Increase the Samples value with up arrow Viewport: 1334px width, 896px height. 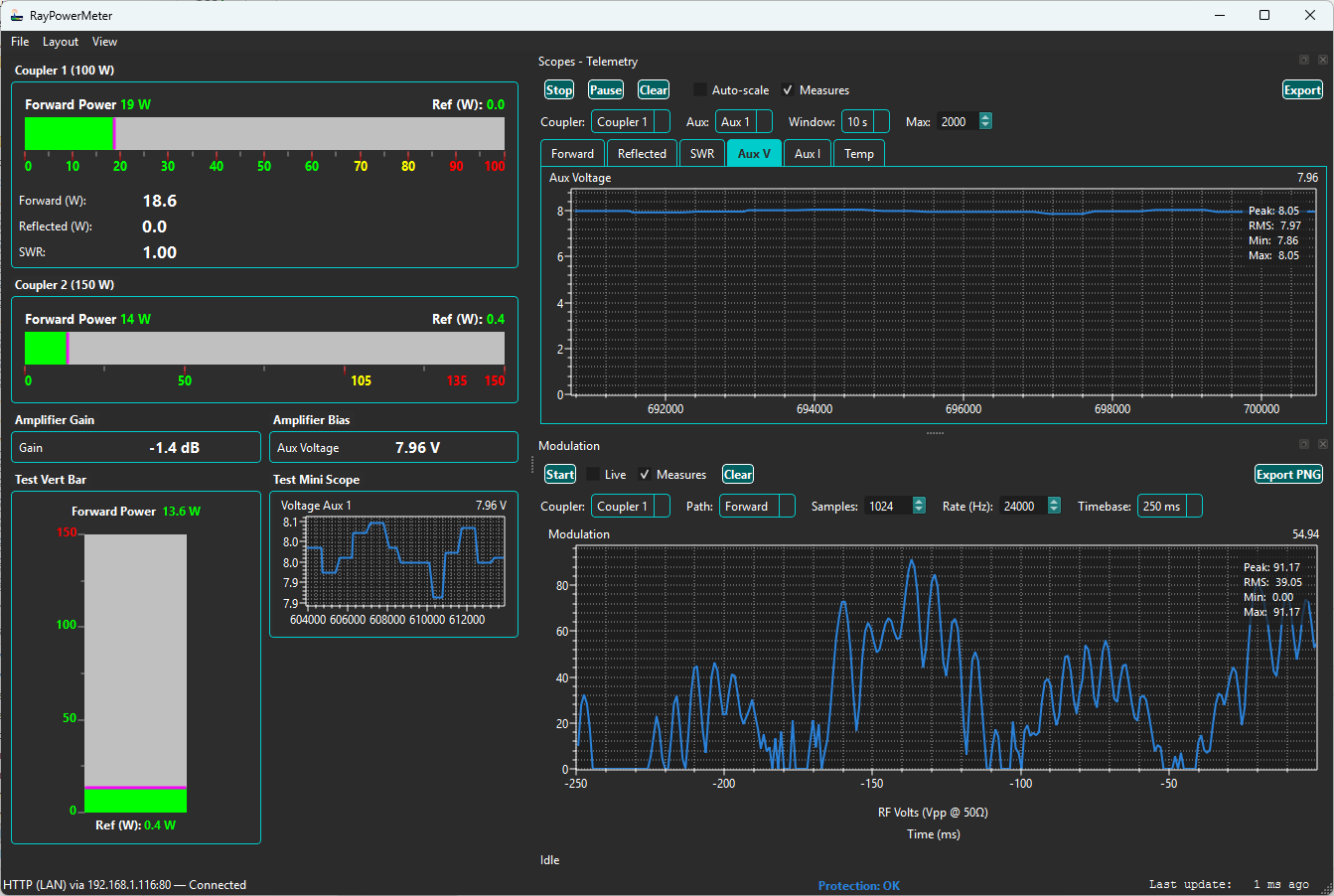pos(919,502)
